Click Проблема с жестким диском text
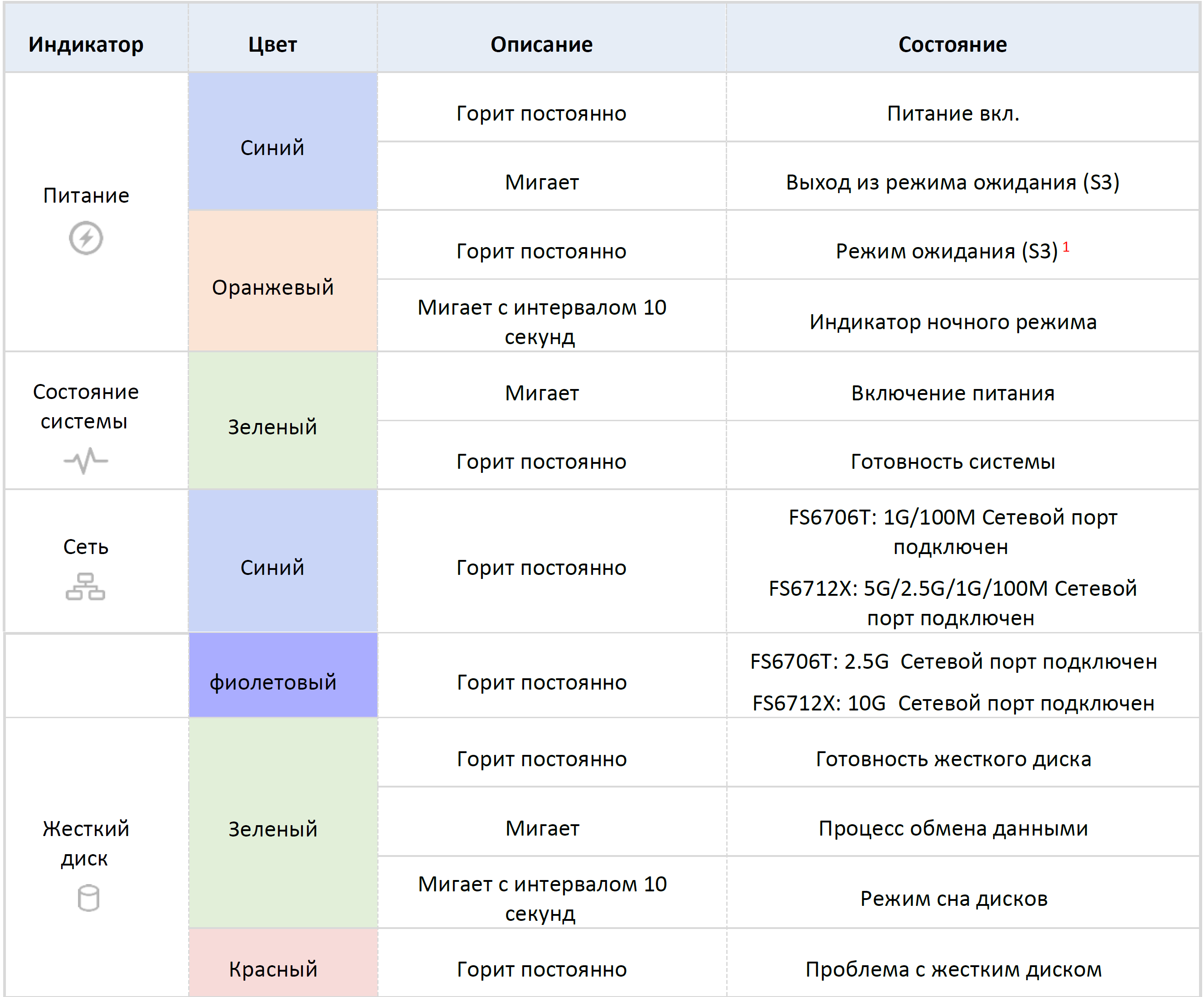 [x=953, y=969]
